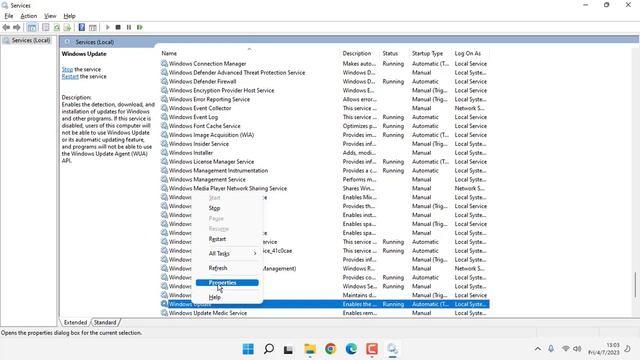Select the Windows Font Cache Service row
This screenshot has height=360, width=640.
coord(324,126)
